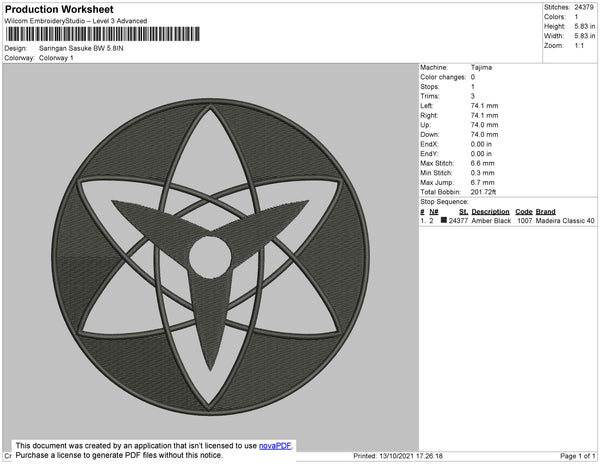Click the Total Bobbin value
Screen dimensions: 600x464
tap(483, 192)
